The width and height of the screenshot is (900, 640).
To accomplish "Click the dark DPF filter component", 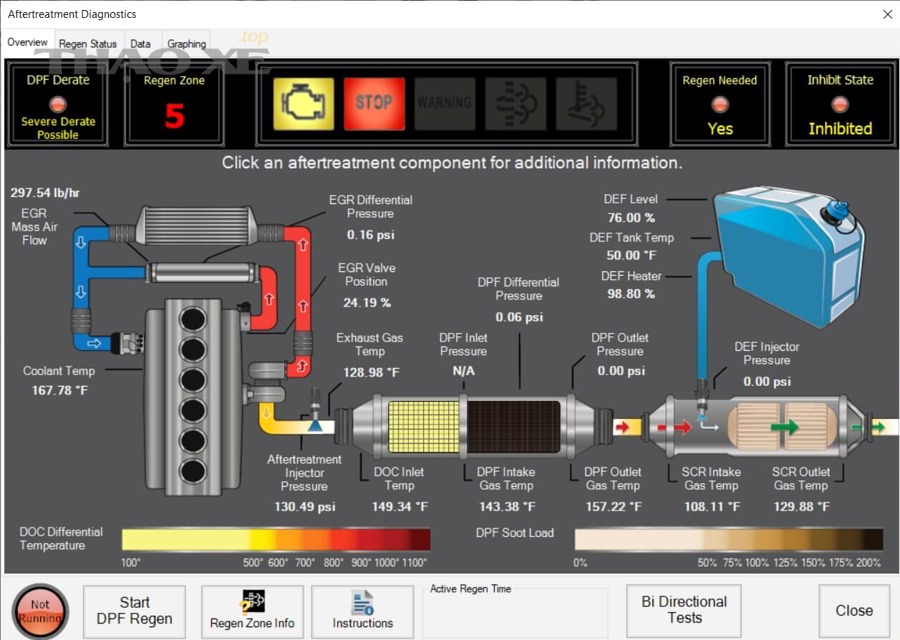I will click(x=513, y=426).
